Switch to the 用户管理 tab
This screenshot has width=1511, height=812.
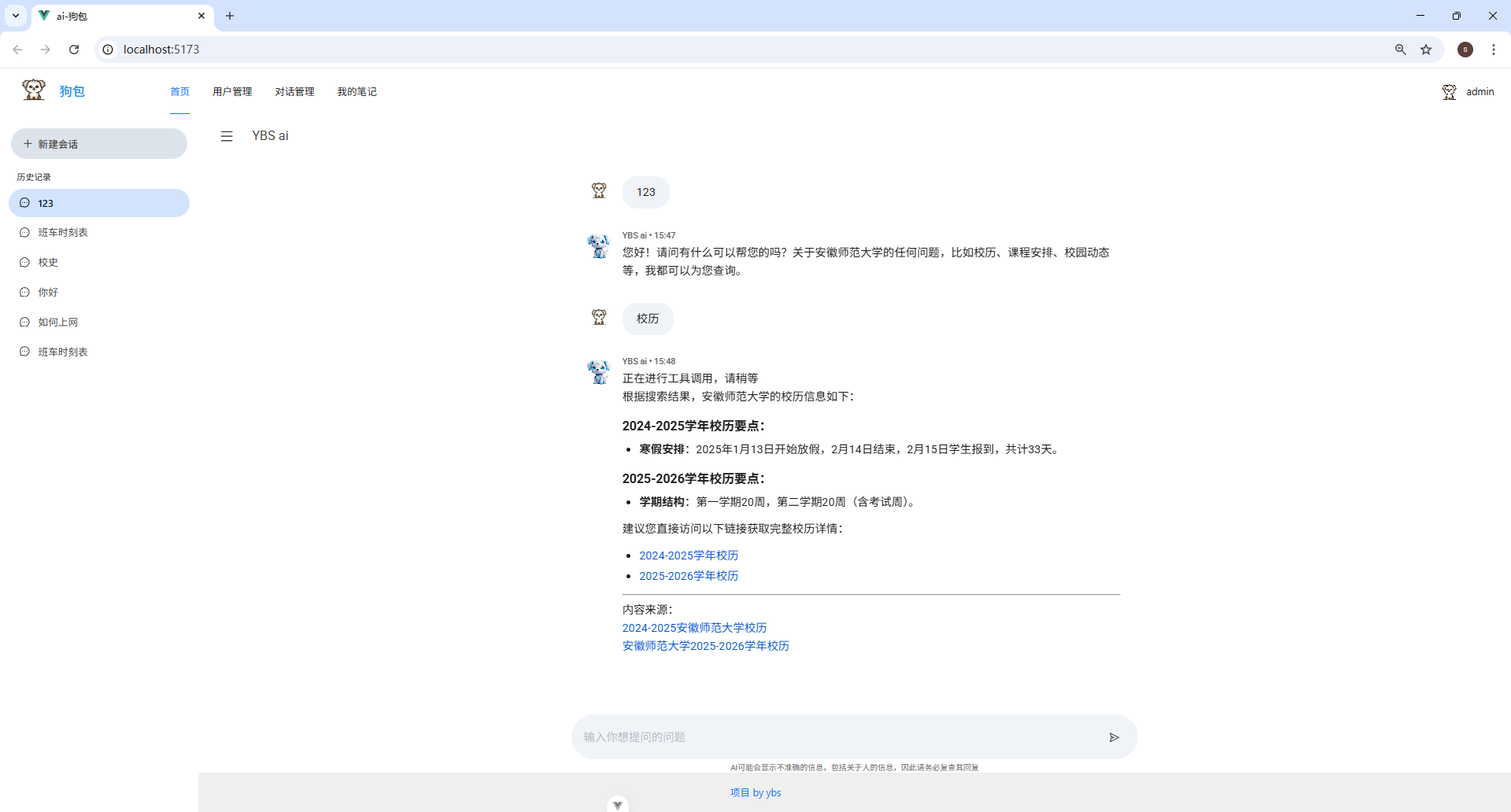coord(232,91)
